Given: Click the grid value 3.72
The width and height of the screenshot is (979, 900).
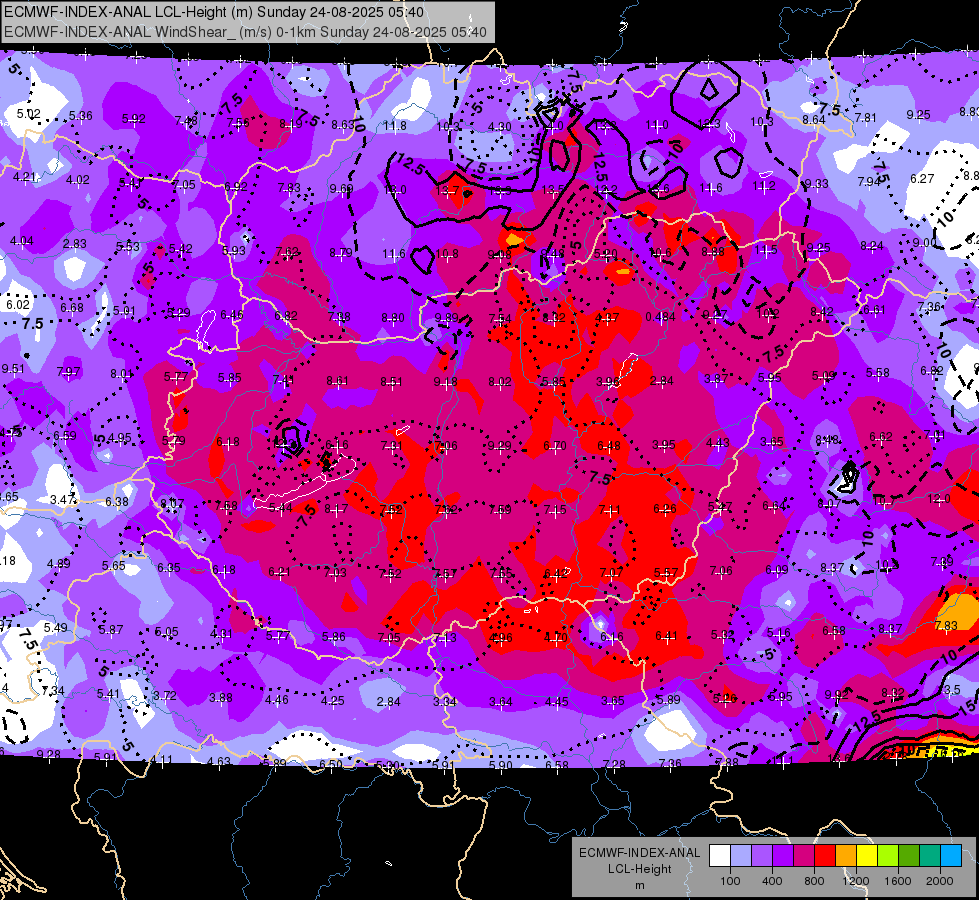Looking at the screenshot, I should pos(164,696).
